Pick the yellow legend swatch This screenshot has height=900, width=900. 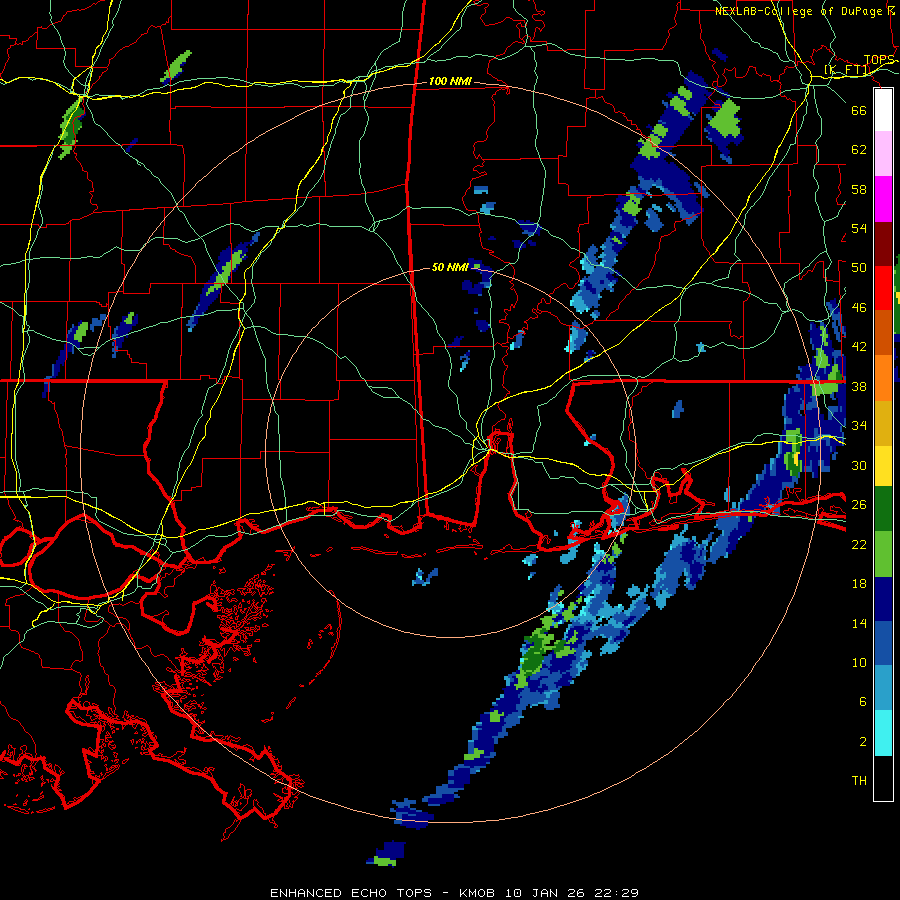[883, 466]
